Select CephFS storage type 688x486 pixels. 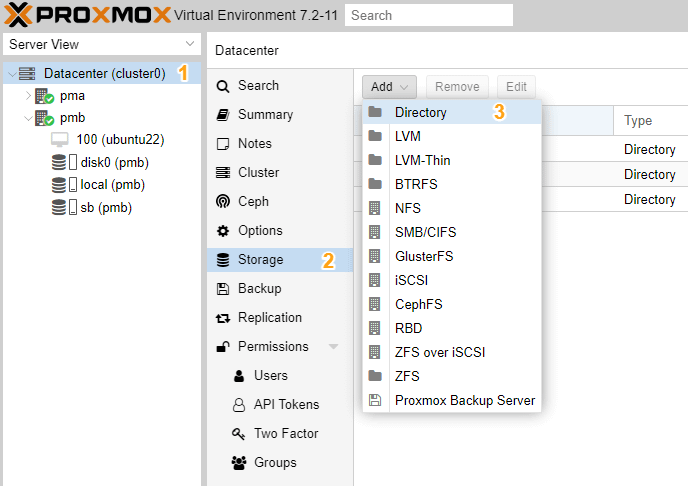(452, 304)
